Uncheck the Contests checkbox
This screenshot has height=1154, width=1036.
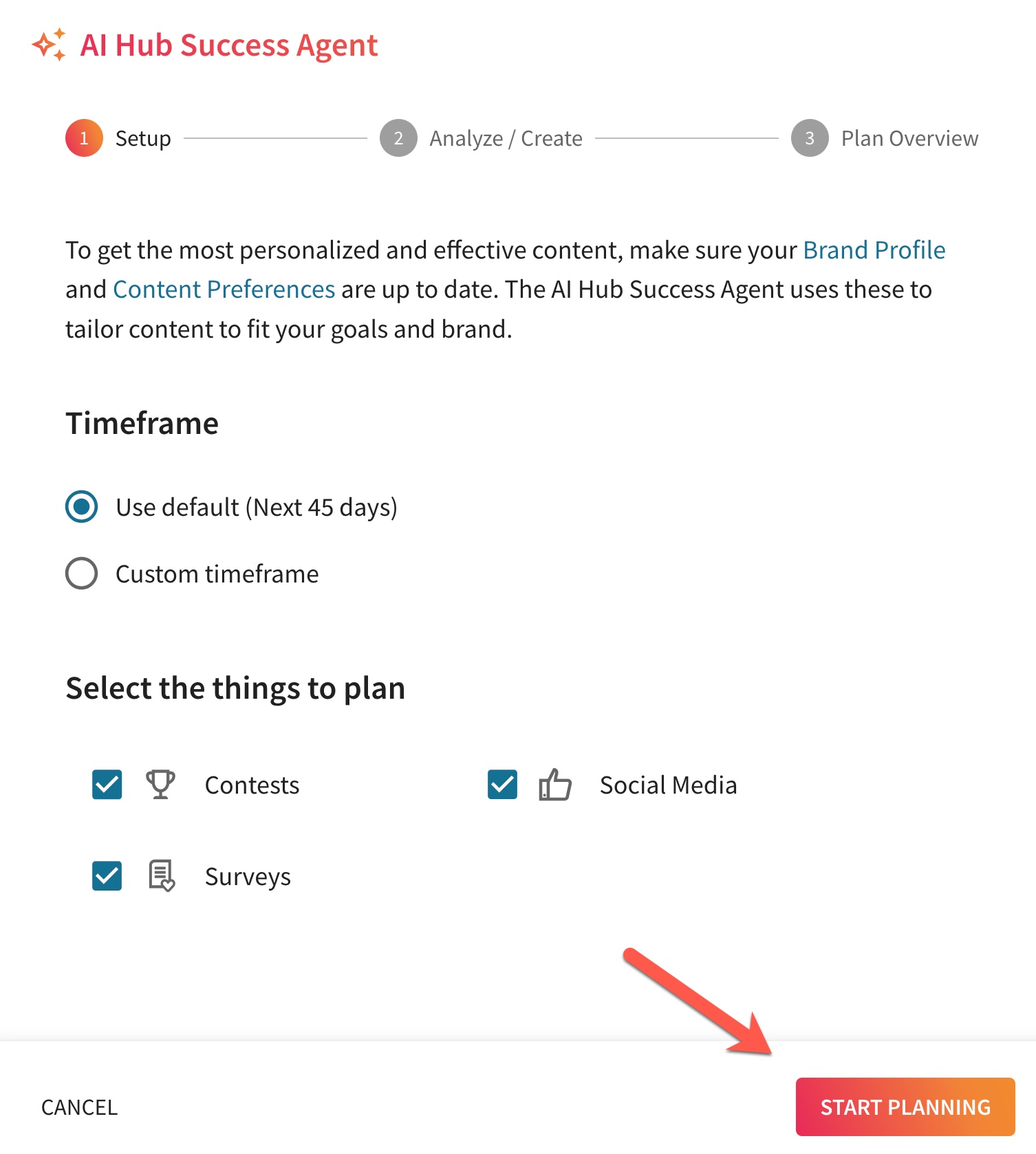pyautogui.click(x=107, y=785)
